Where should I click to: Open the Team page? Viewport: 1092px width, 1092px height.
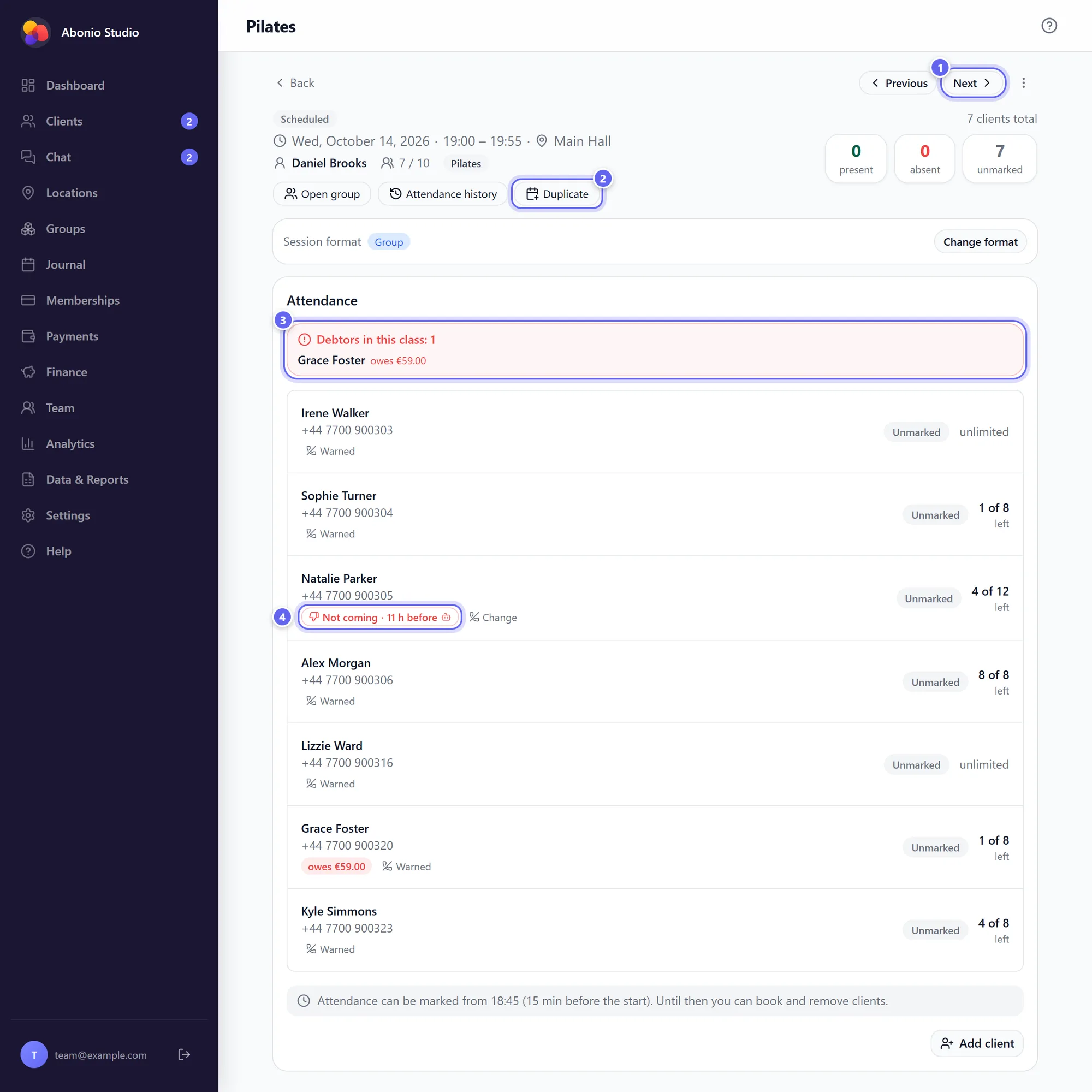pyautogui.click(x=109, y=407)
